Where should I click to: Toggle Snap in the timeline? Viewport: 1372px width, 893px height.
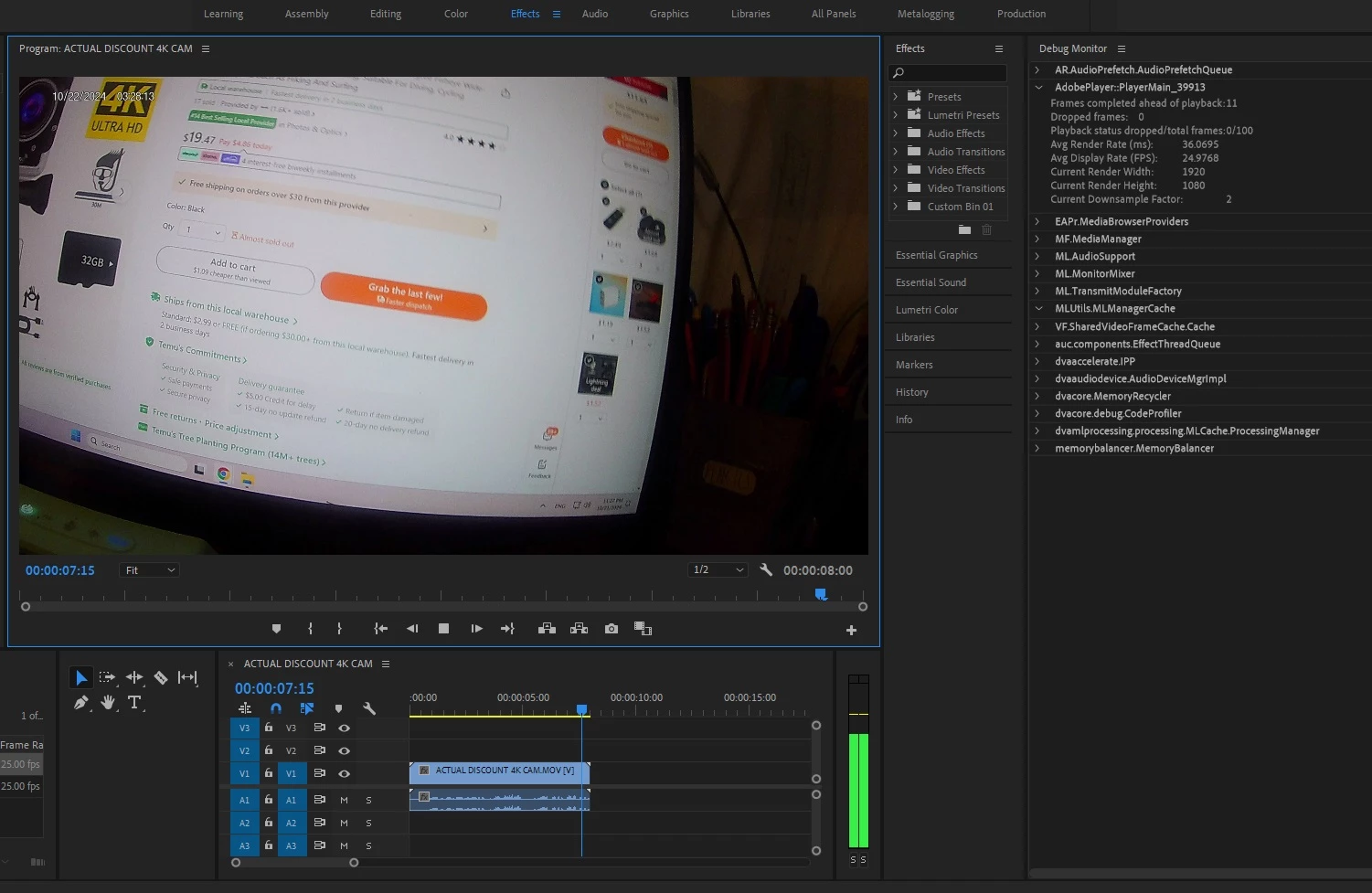click(276, 708)
